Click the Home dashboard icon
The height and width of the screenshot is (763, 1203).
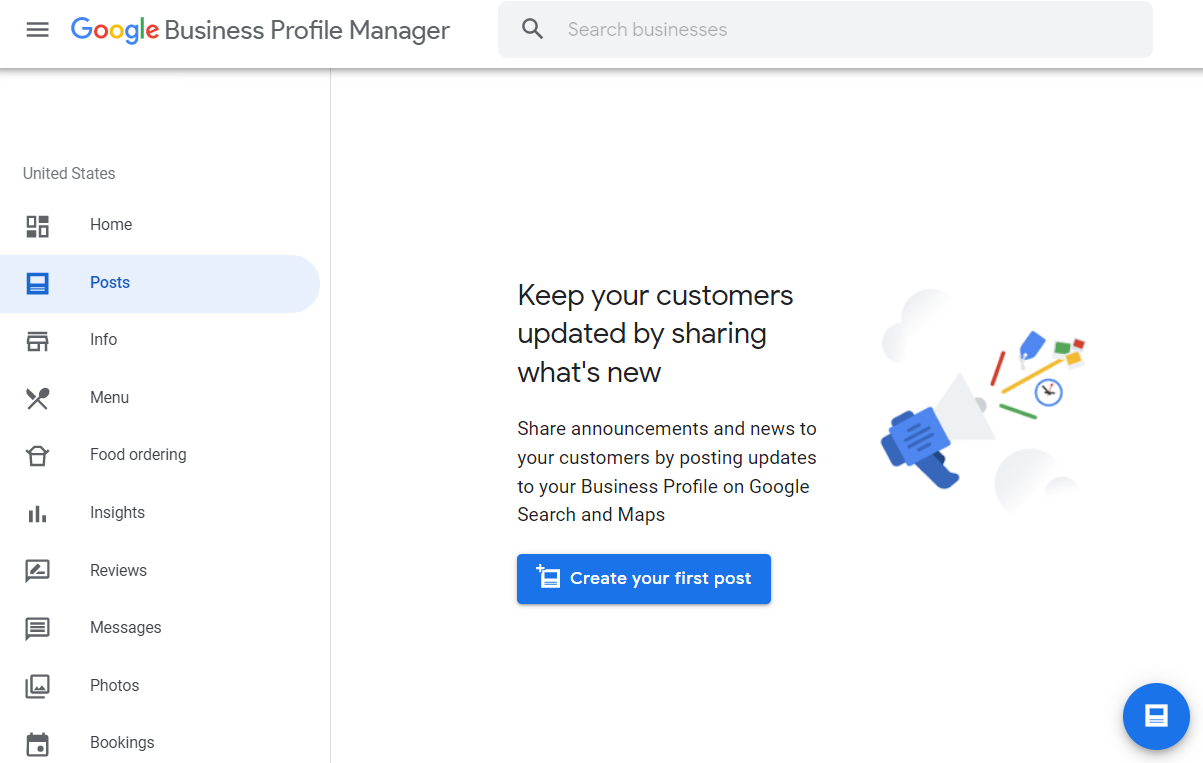coord(37,226)
